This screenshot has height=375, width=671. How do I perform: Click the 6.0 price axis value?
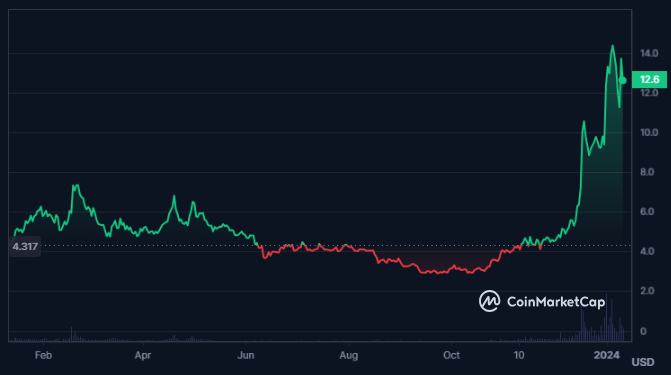coord(647,212)
